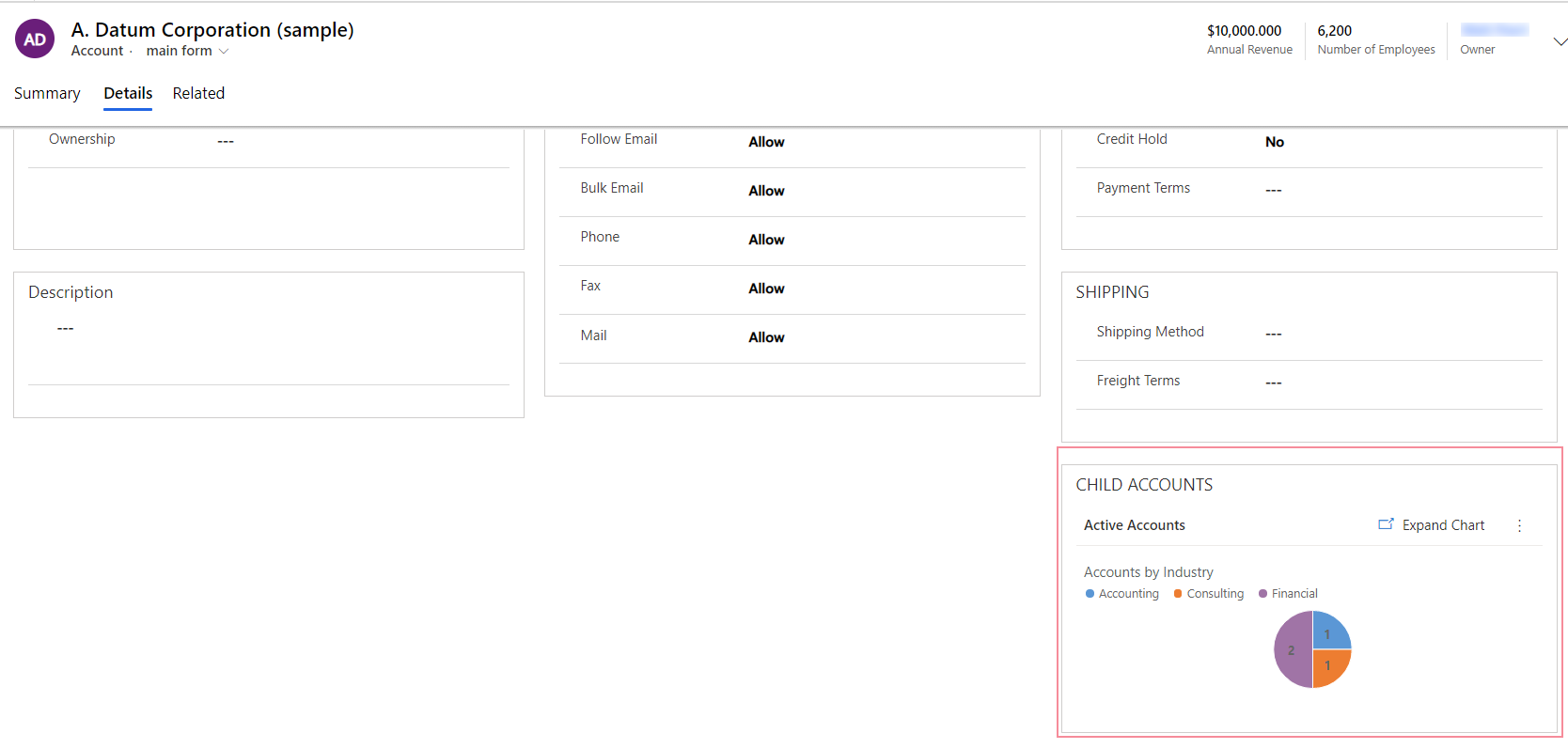Toggle the Credit Hold No value

click(x=1274, y=142)
